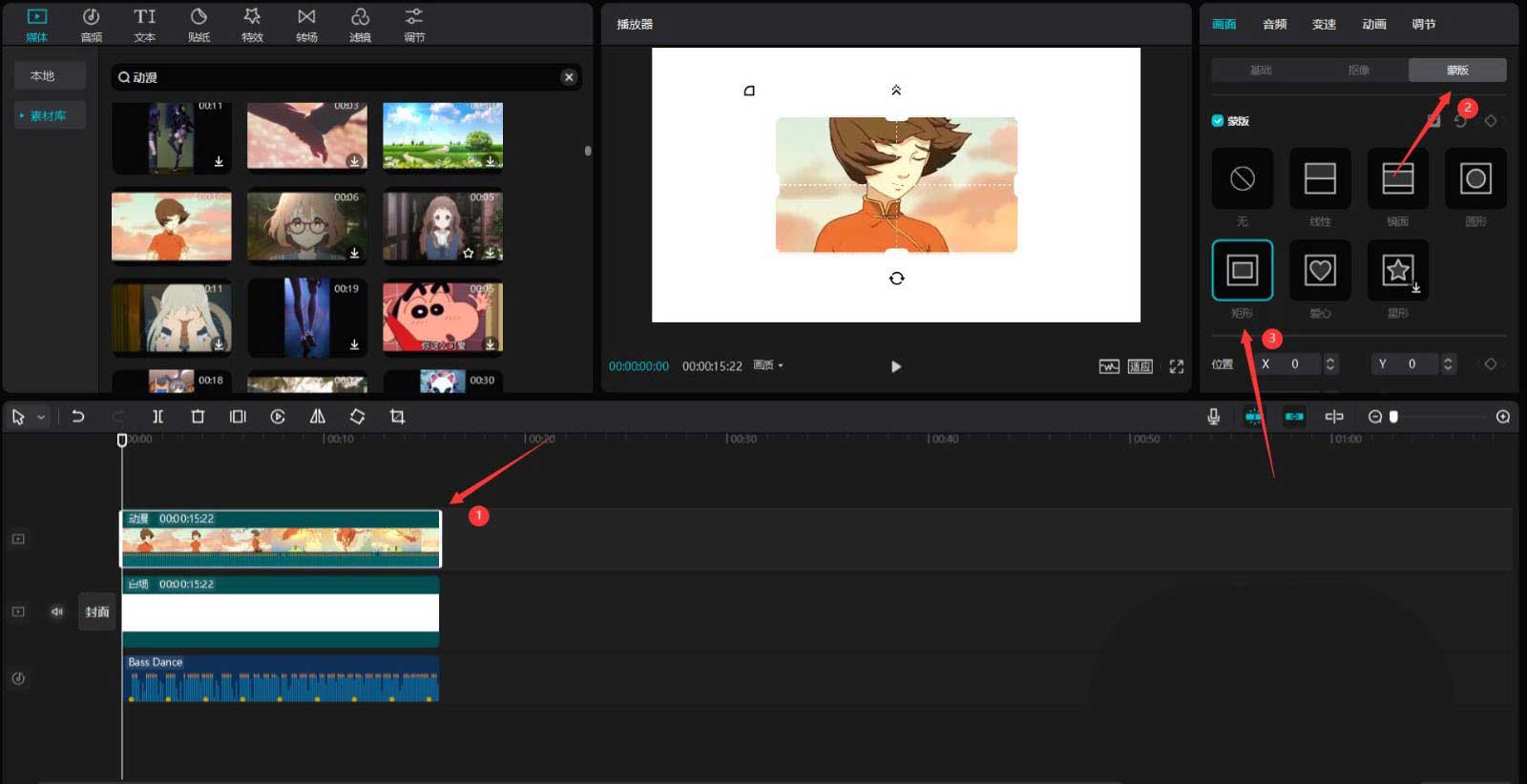Open the 画质 quality dropdown
The image size is (1527, 784).
[767, 365]
